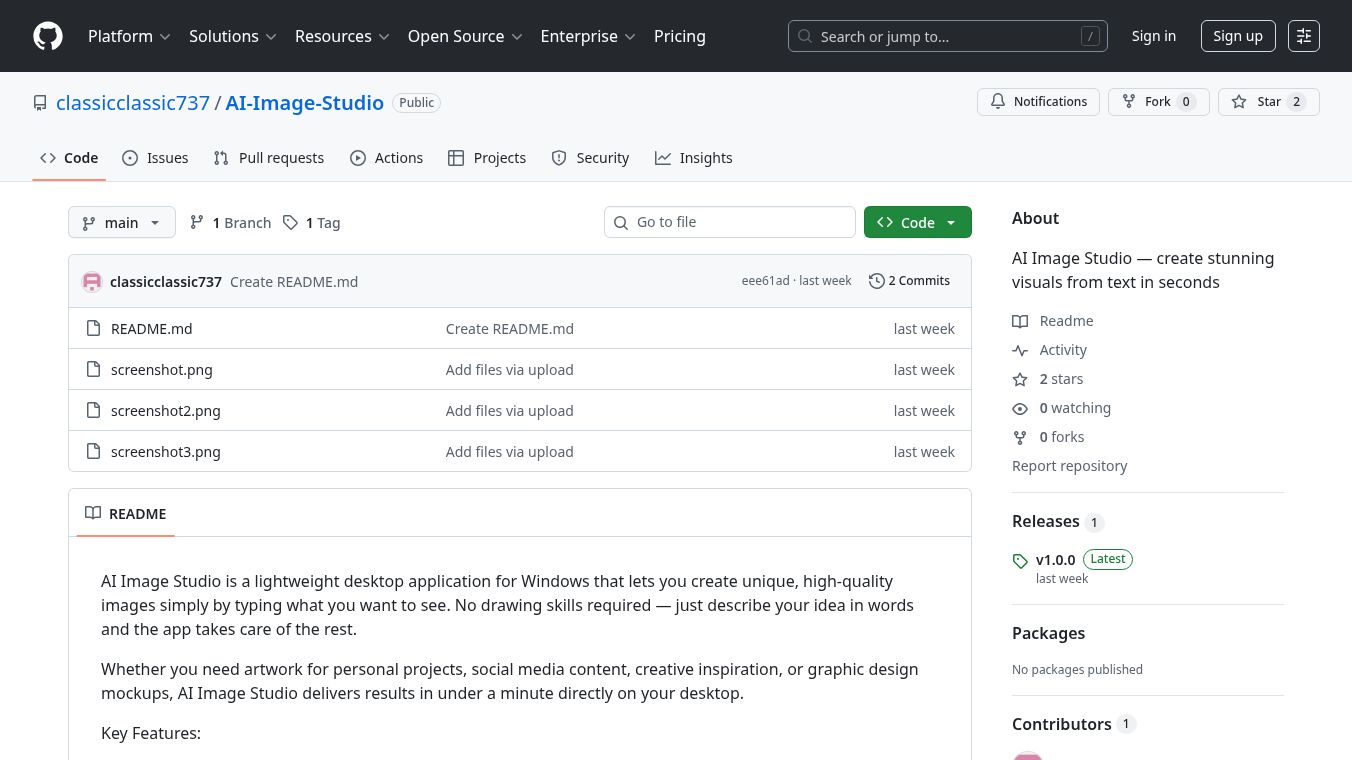Switch to the Issues tab
The height and width of the screenshot is (760, 1352).
155,158
